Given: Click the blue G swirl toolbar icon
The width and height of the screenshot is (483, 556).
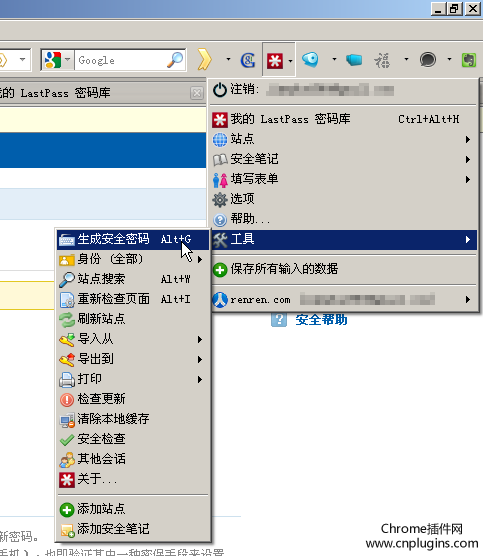Looking at the screenshot, I should tap(248, 60).
